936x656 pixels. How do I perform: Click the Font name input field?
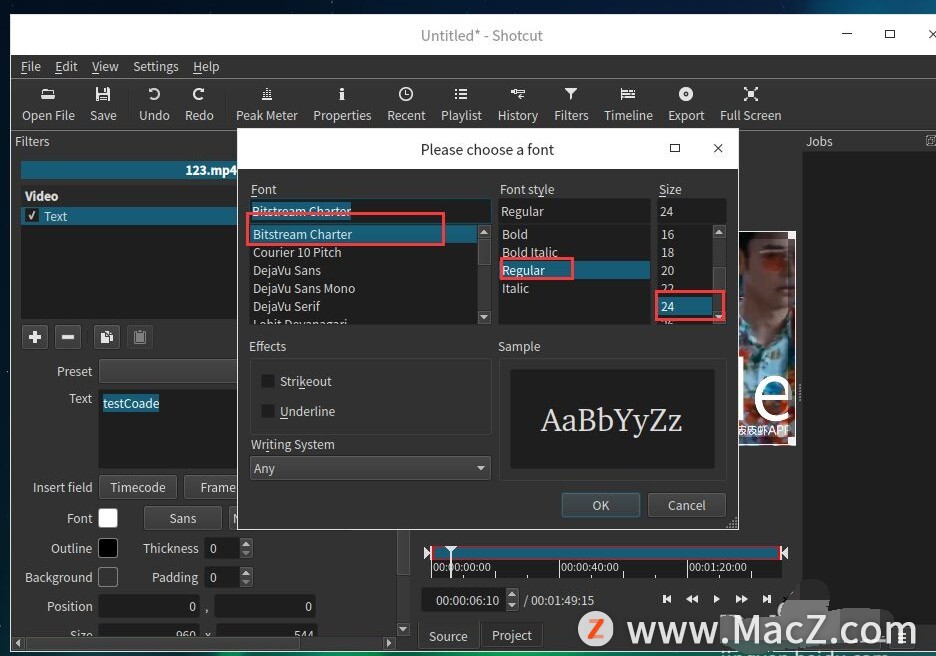pos(370,211)
